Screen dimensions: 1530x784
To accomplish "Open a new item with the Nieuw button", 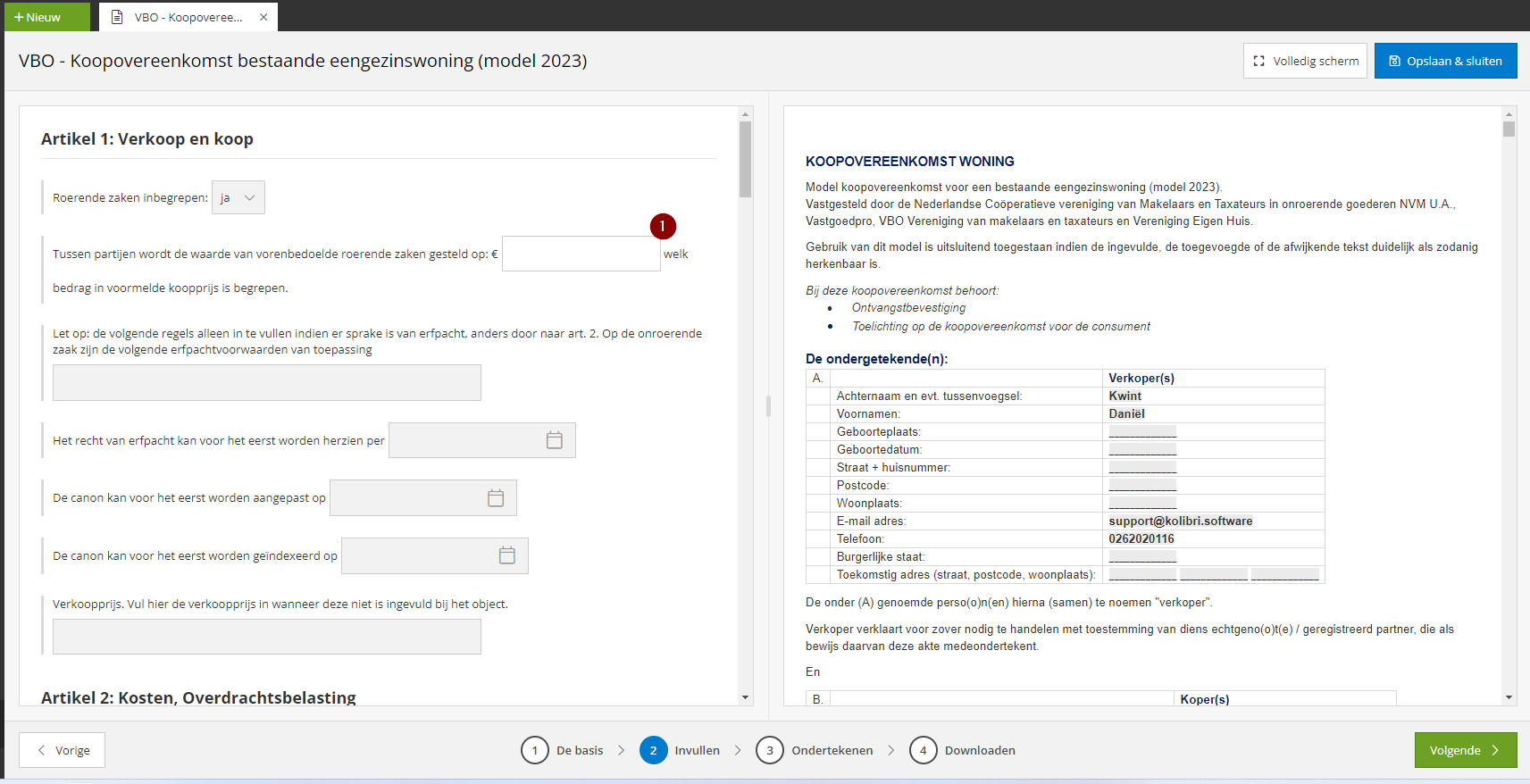I will [x=47, y=17].
